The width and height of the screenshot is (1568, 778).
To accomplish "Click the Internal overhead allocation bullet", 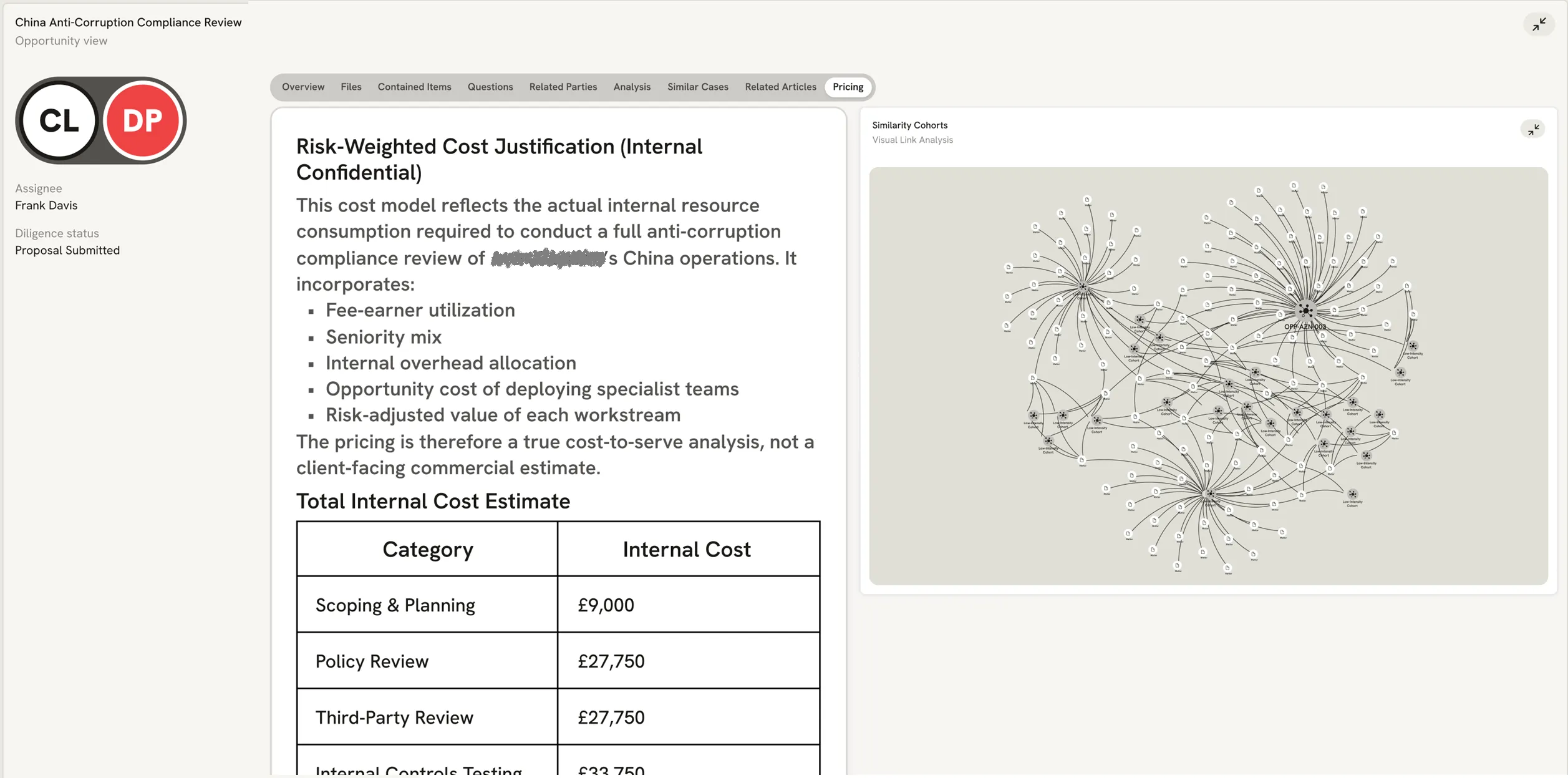I will (x=451, y=363).
